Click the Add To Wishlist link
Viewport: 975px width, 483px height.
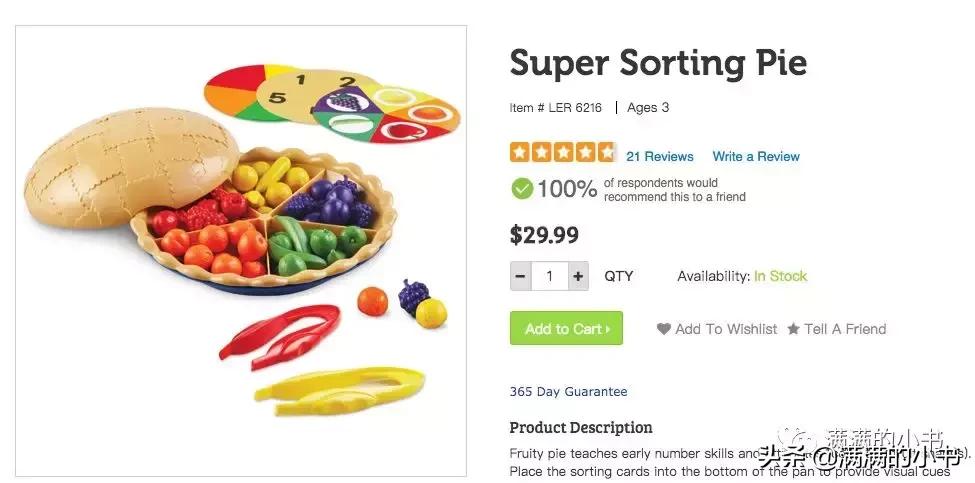(726, 329)
